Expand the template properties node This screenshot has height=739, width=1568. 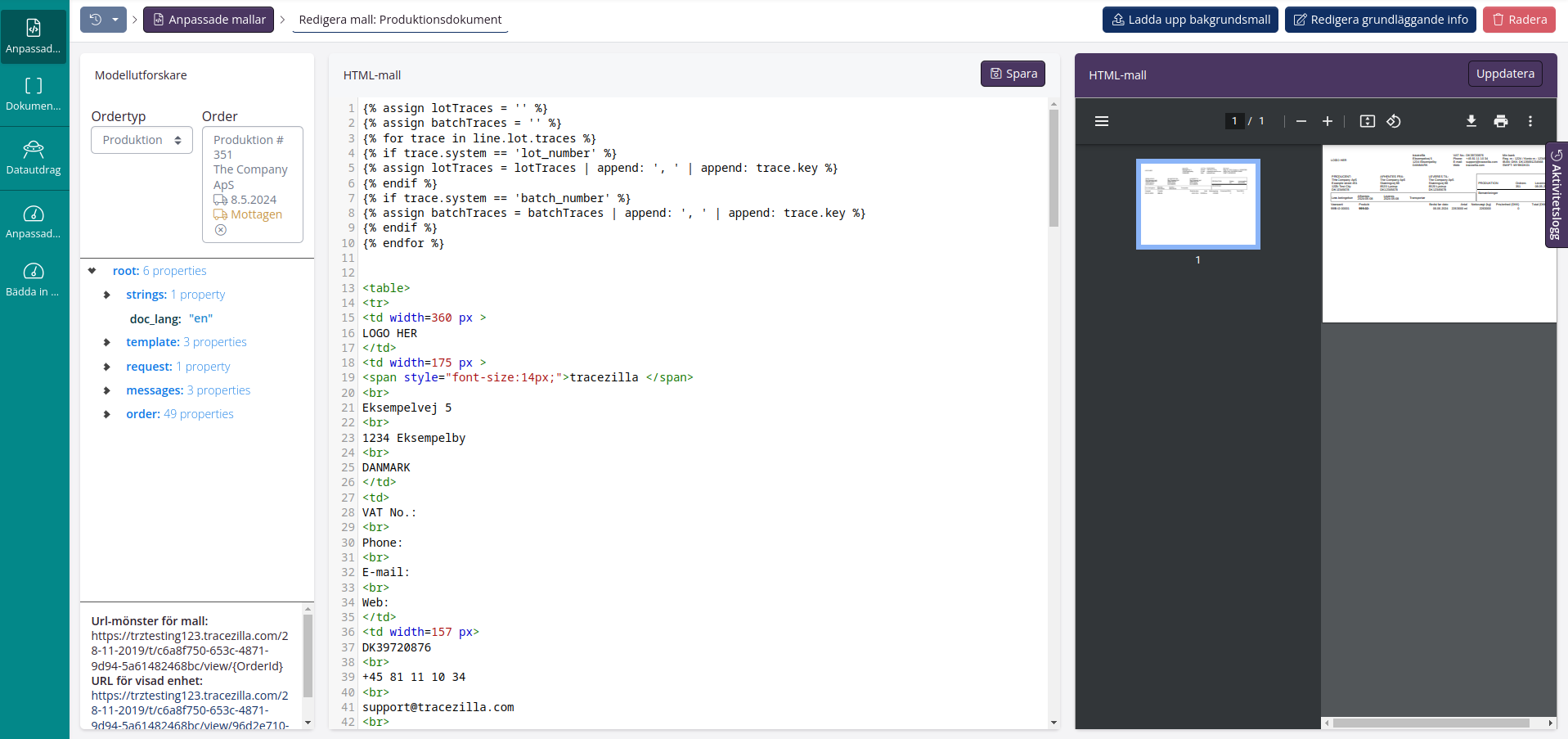[107, 342]
